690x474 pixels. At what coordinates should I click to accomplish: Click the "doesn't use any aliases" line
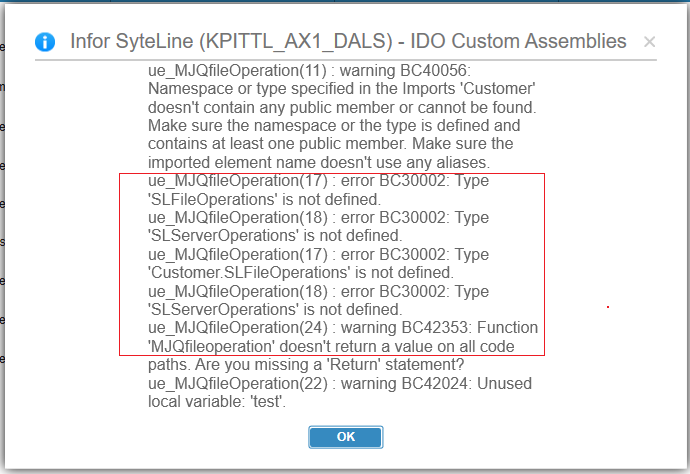click(319, 162)
